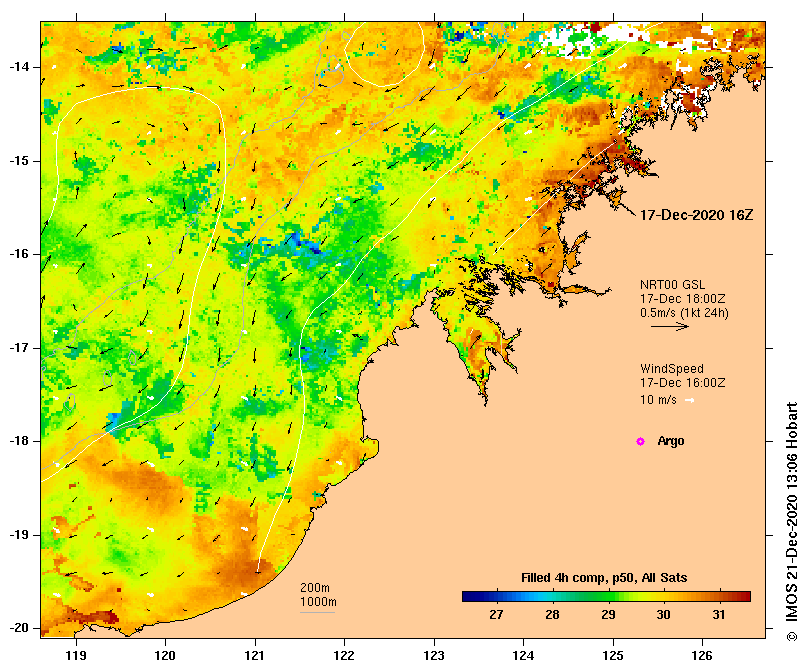This screenshot has height=672, width=809.
Task: Click the '-15' latitude axis label
Action: (x=19, y=161)
